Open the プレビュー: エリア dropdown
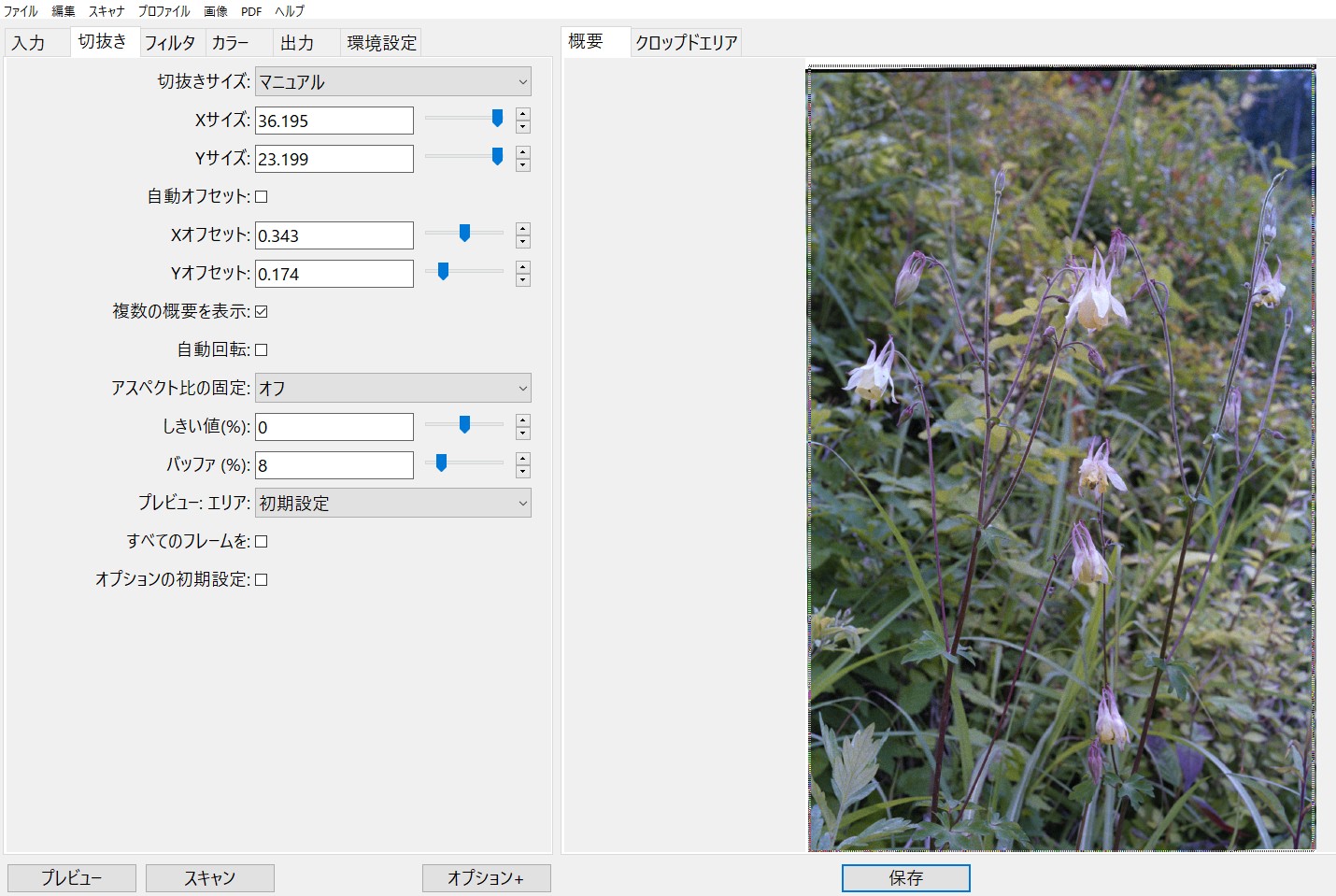This screenshot has width=1336, height=896. [x=392, y=503]
